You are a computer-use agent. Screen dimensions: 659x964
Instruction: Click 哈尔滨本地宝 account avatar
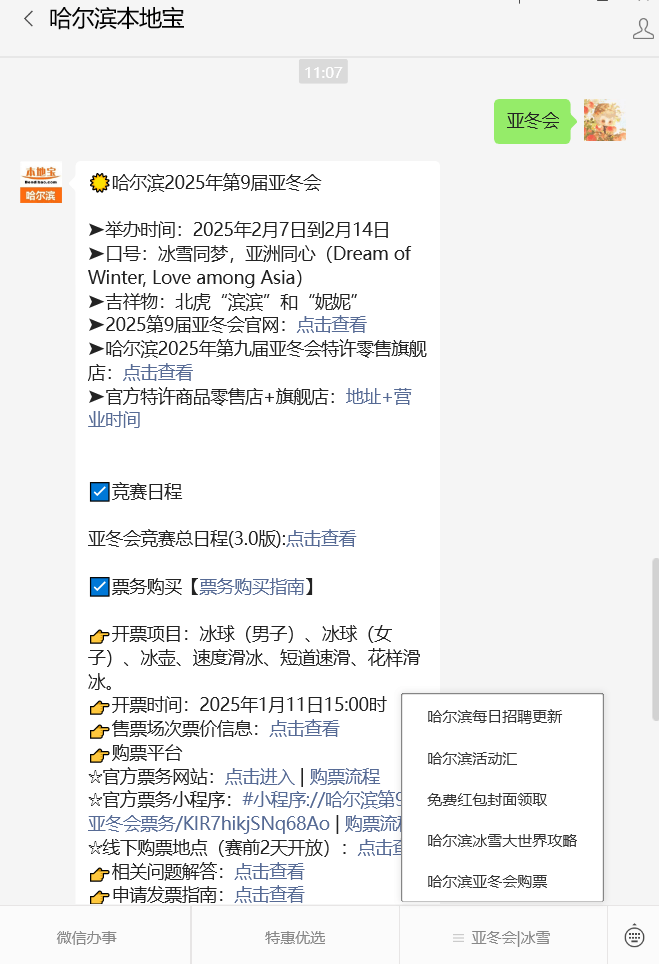41,182
